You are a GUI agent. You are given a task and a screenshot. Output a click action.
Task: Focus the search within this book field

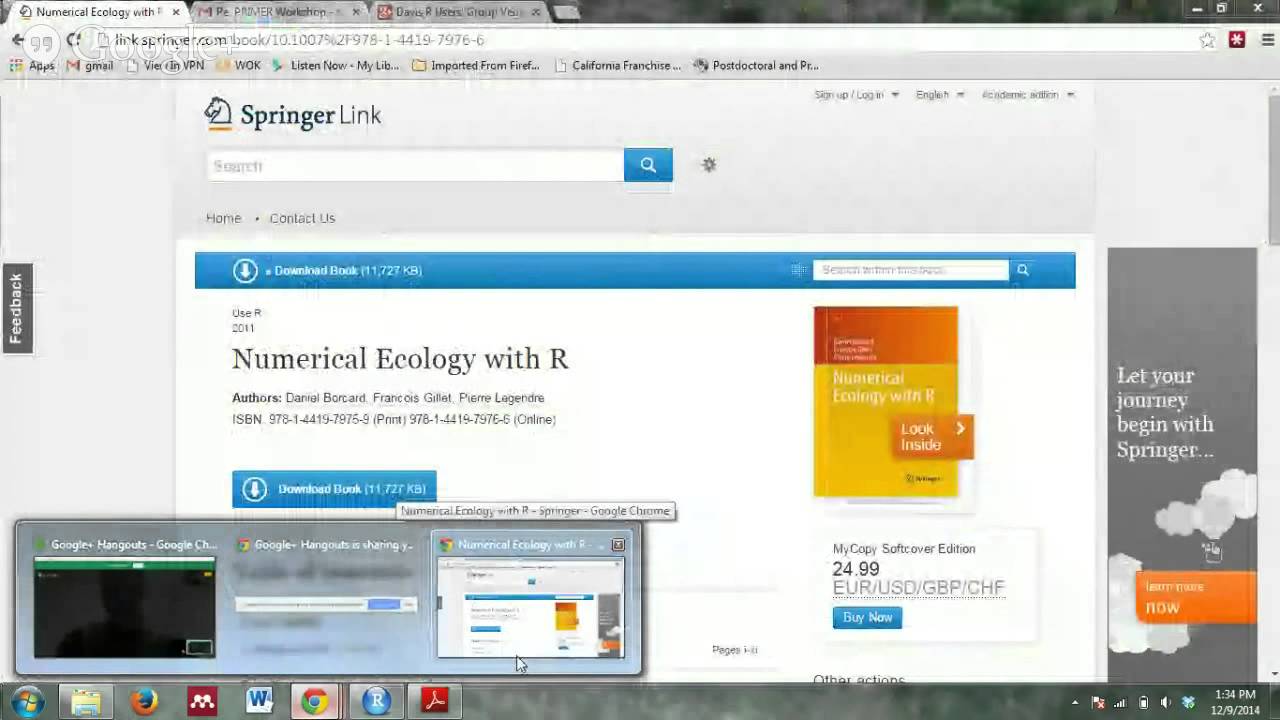click(x=910, y=270)
